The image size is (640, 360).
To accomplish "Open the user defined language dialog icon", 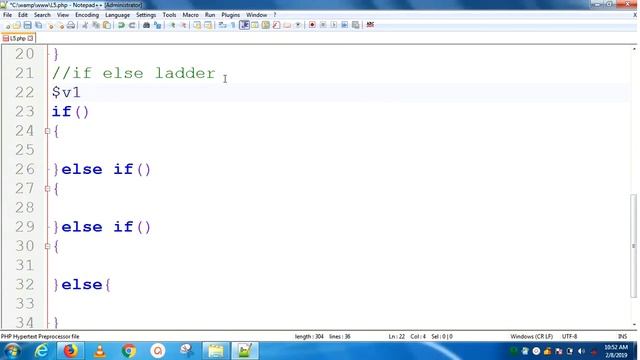I will (255, 25).
